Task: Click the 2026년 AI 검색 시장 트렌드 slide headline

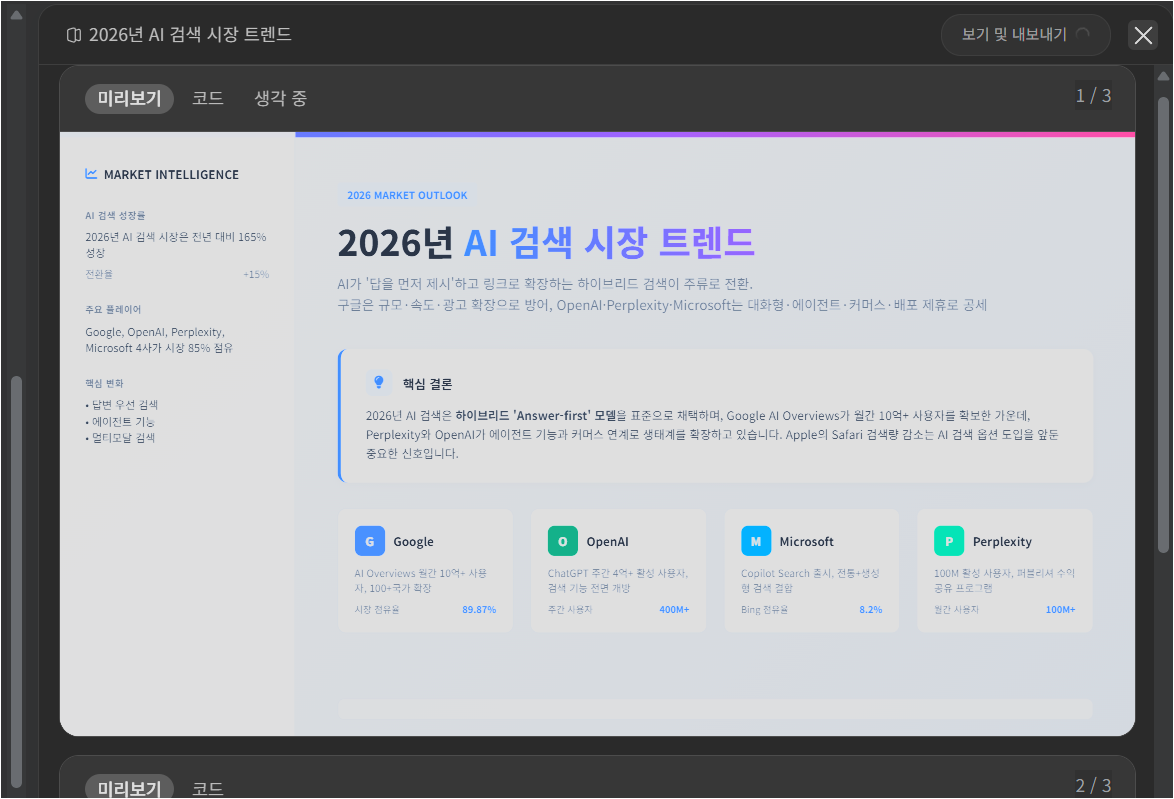Action: pyautogui.click(x=546, y=242)
